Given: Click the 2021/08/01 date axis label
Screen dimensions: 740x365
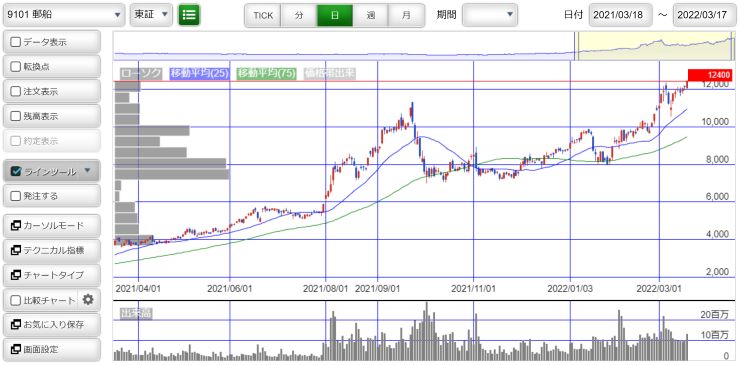Looking at the screenshot, I should click(326, 288).
